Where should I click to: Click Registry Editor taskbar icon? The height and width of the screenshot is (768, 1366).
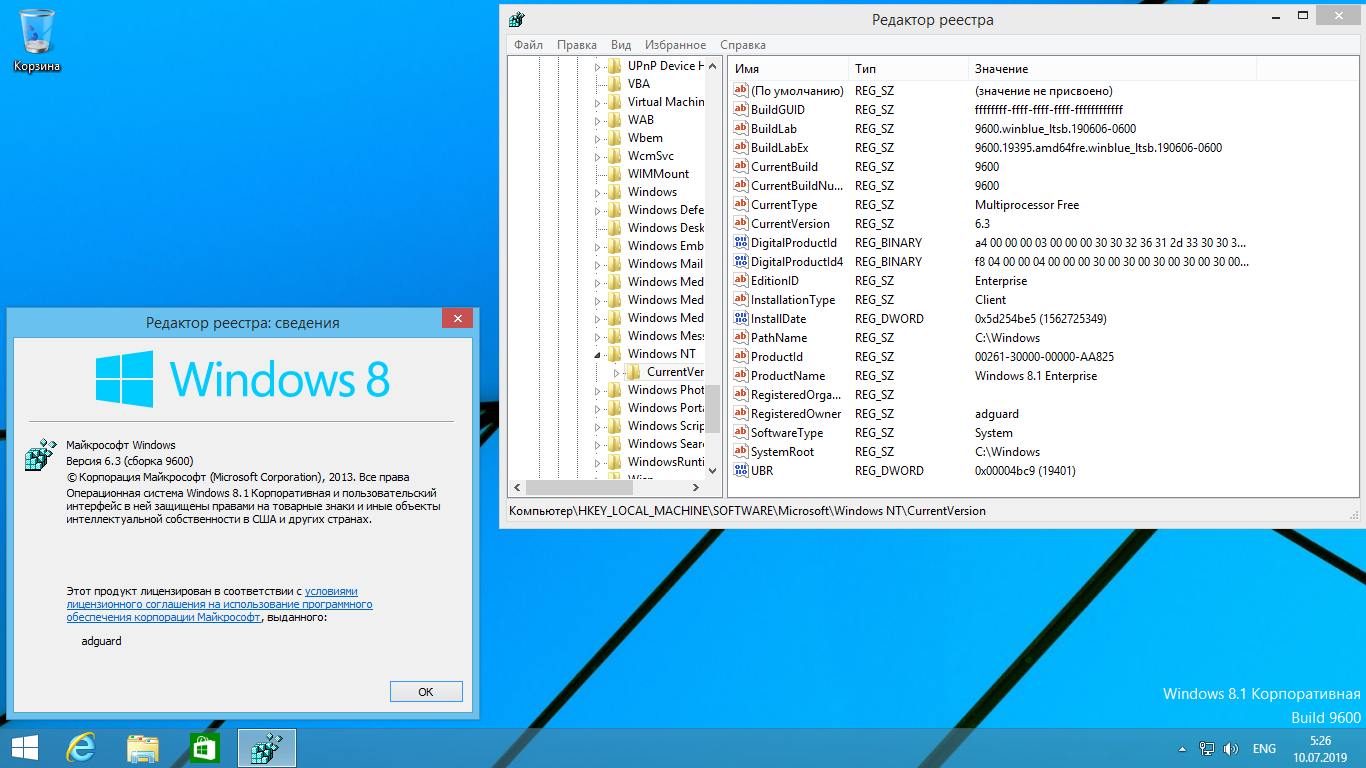[266, 748]
